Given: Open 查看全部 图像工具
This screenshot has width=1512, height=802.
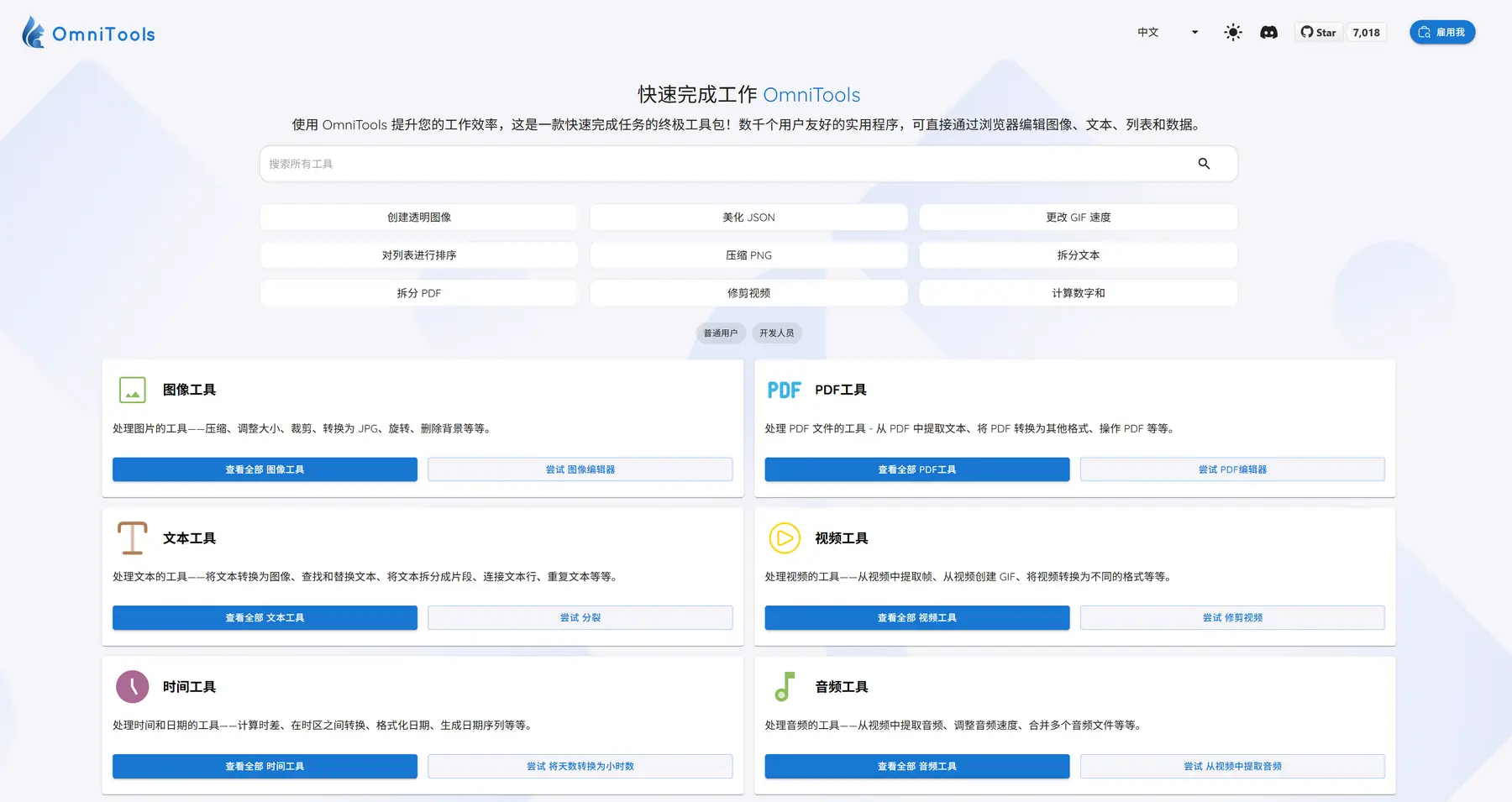Looking at the screenshot, I should tap(265, 469).
